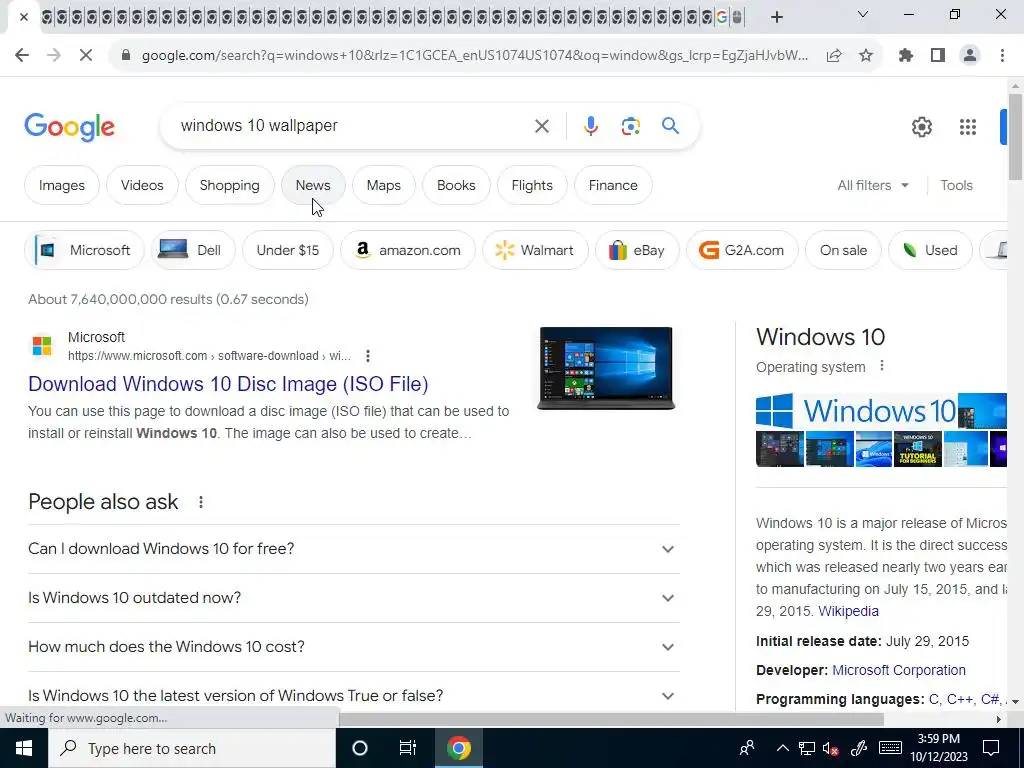Select the Finance filter tab

613,185
